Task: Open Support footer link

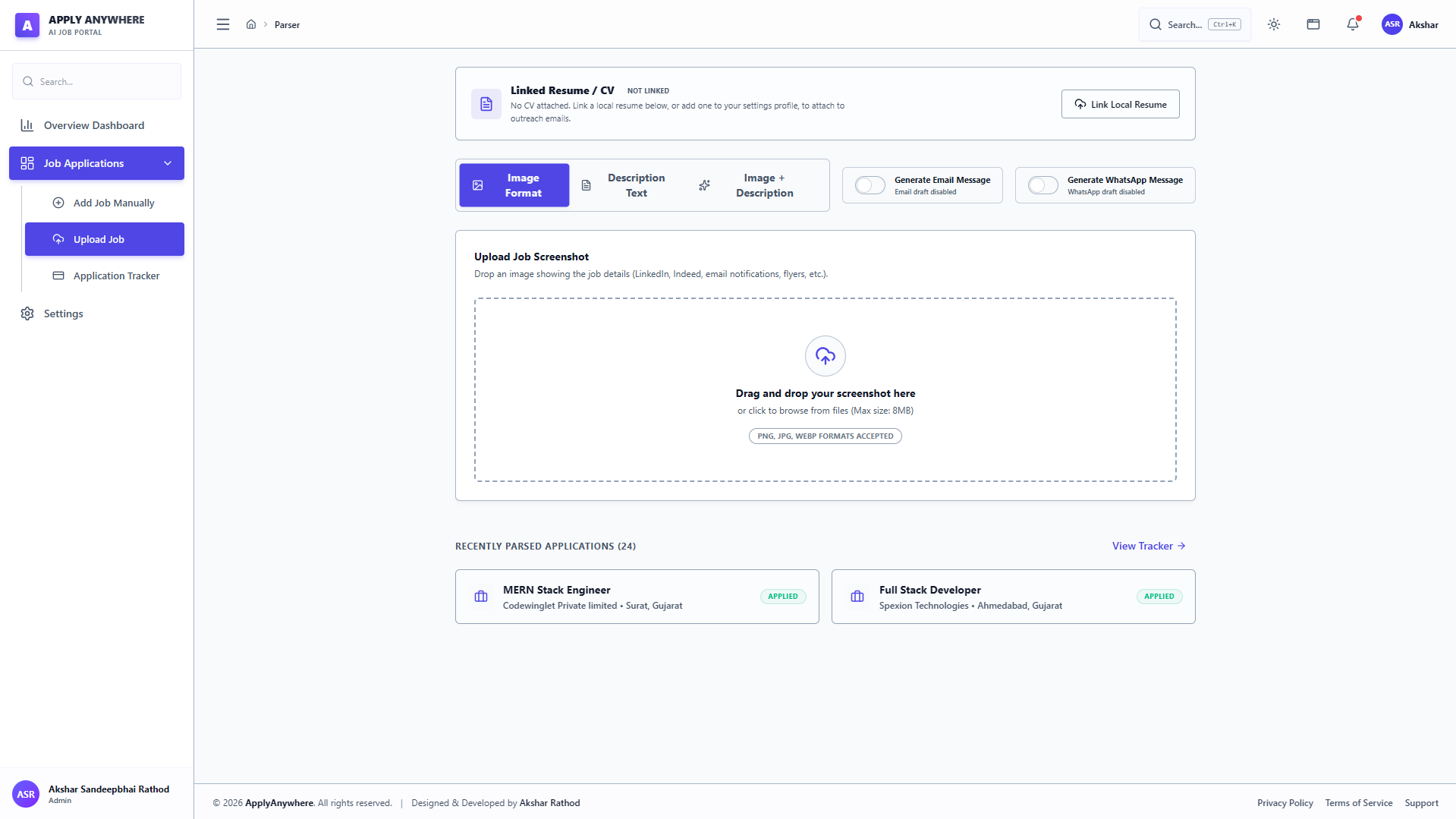Action: (x=1421, y=802)
